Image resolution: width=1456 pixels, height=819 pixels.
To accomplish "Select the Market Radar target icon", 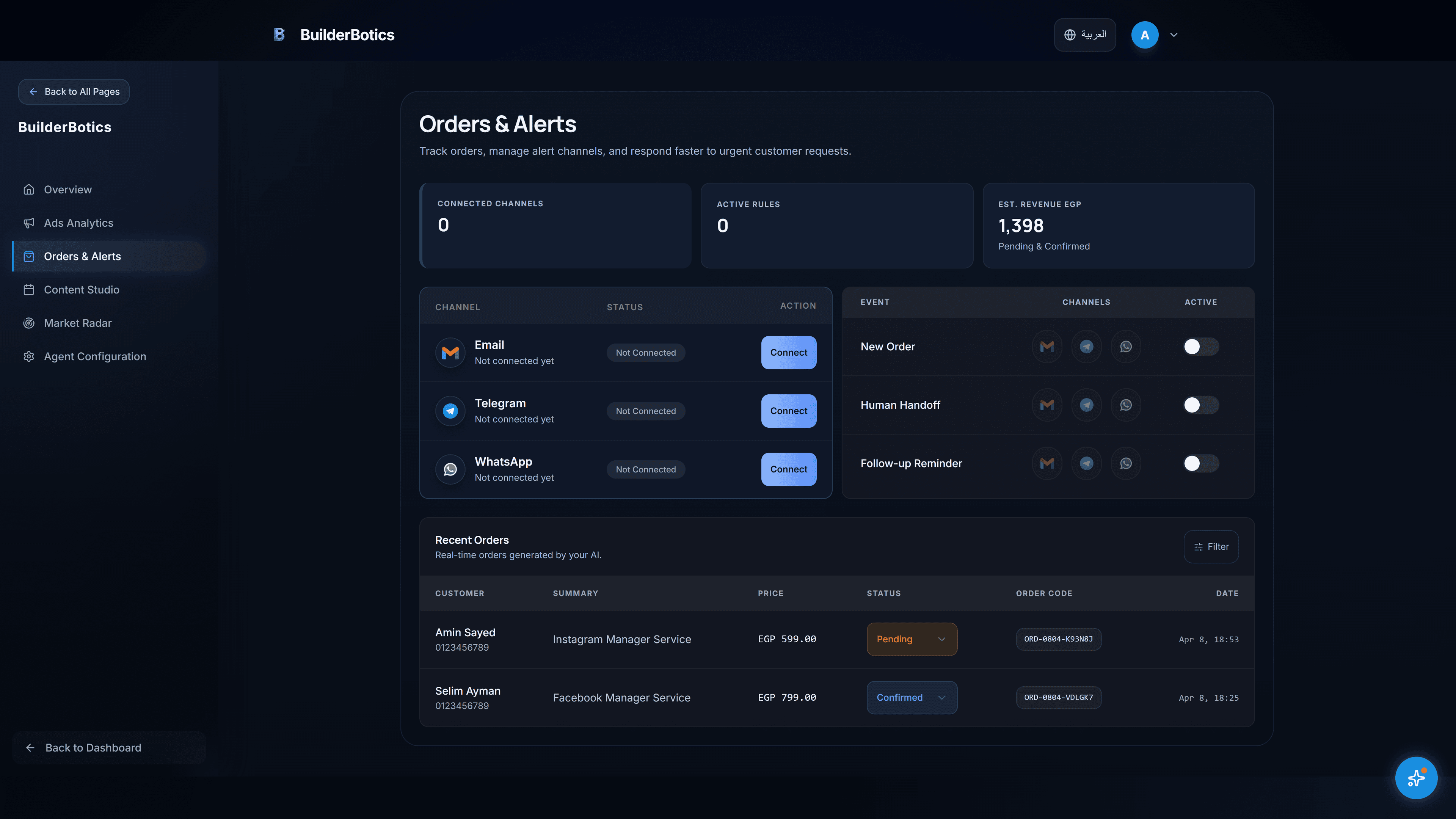I will 30,323.
